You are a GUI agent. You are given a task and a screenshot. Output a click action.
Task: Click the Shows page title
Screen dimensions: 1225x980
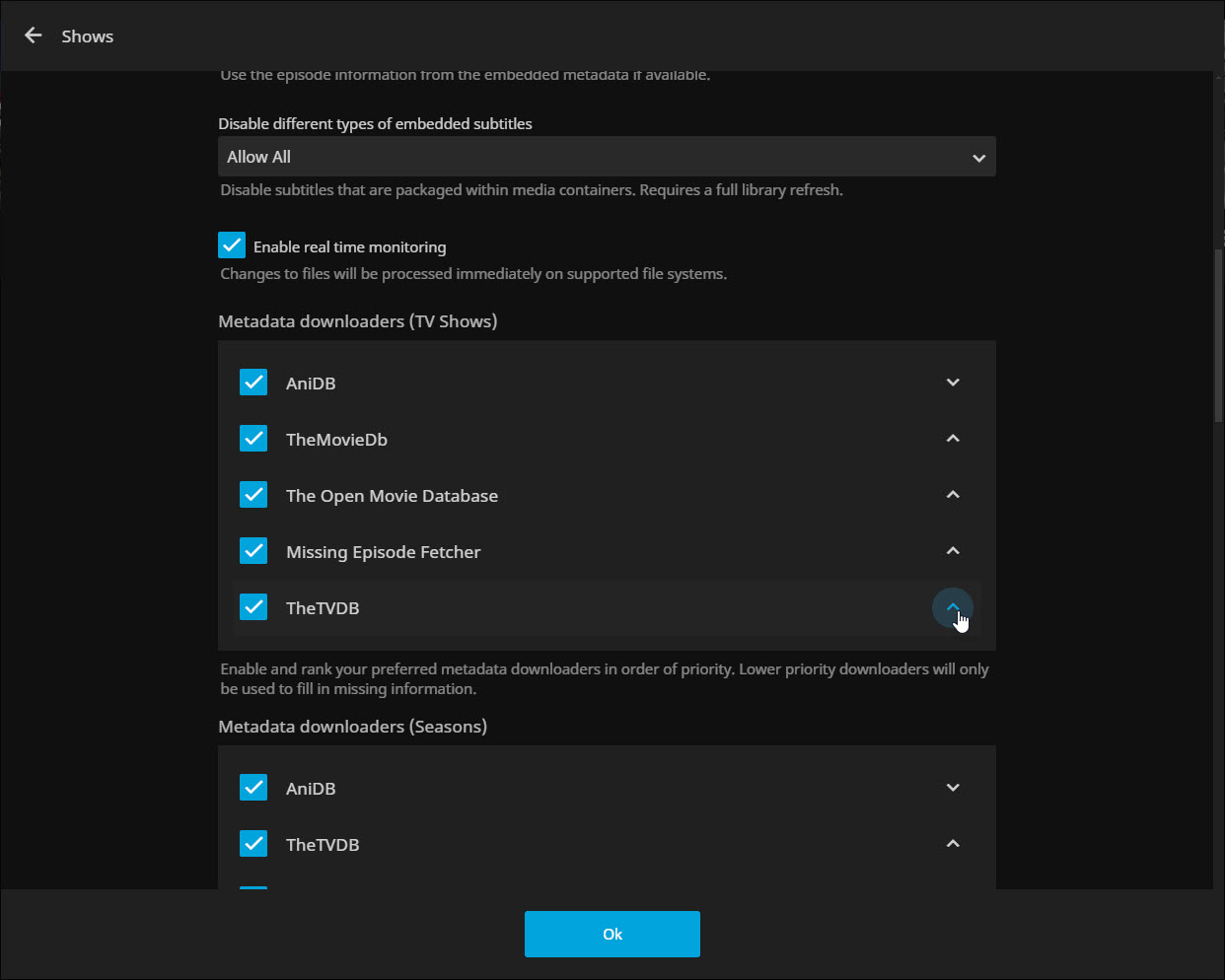coord(87,36)
